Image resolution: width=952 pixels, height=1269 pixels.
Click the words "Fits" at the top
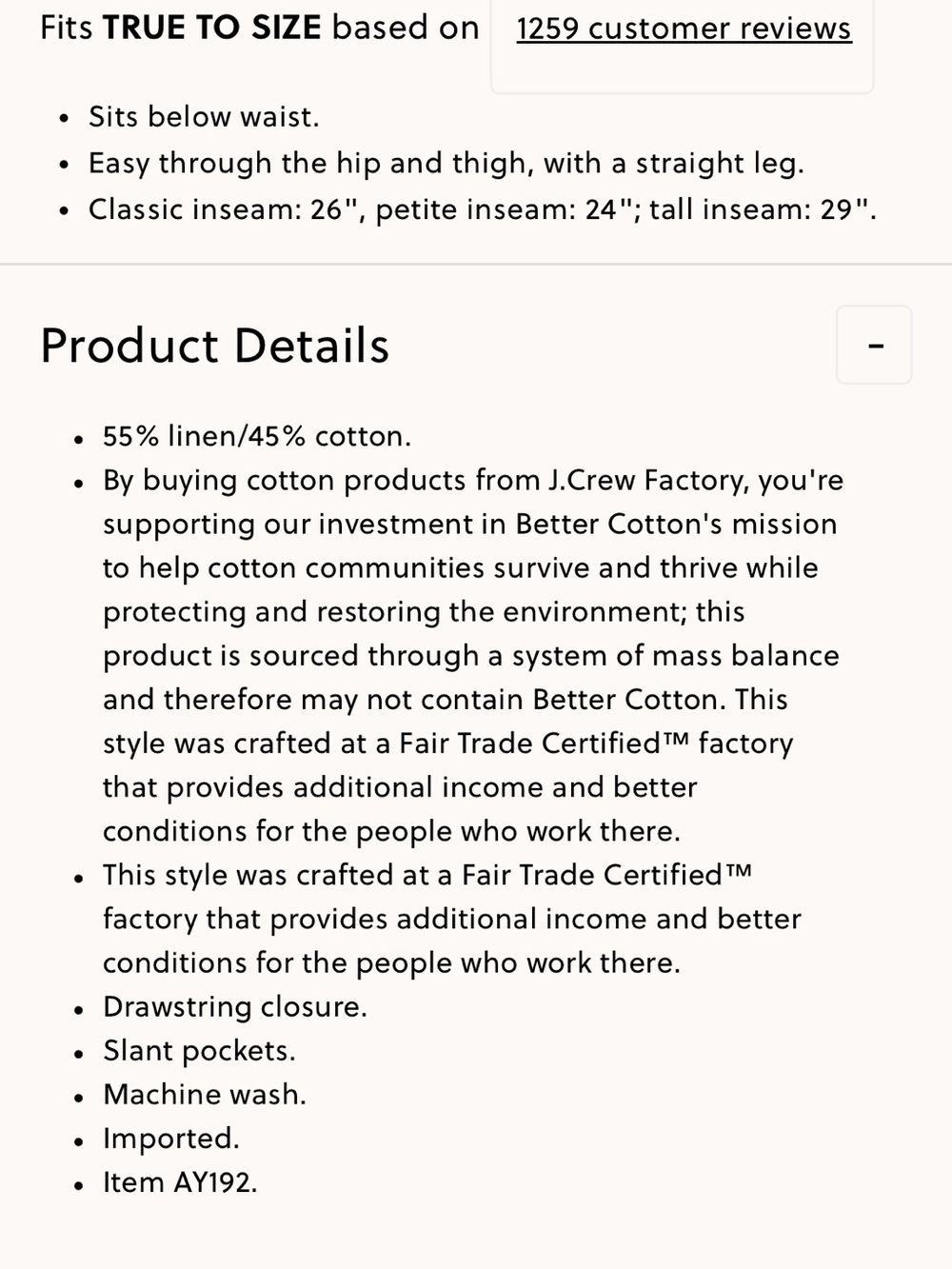click(67, 28)
